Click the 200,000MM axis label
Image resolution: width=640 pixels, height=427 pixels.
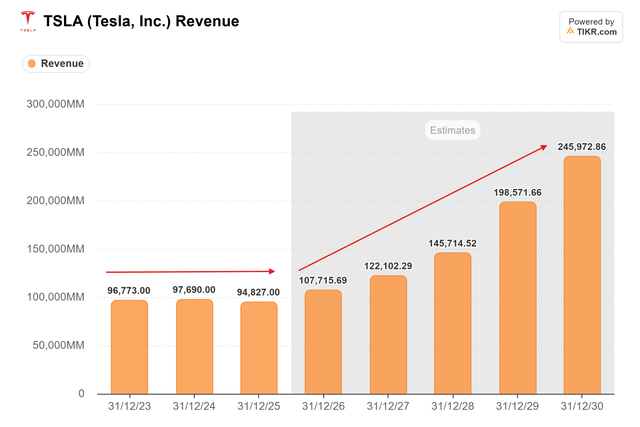56,200
